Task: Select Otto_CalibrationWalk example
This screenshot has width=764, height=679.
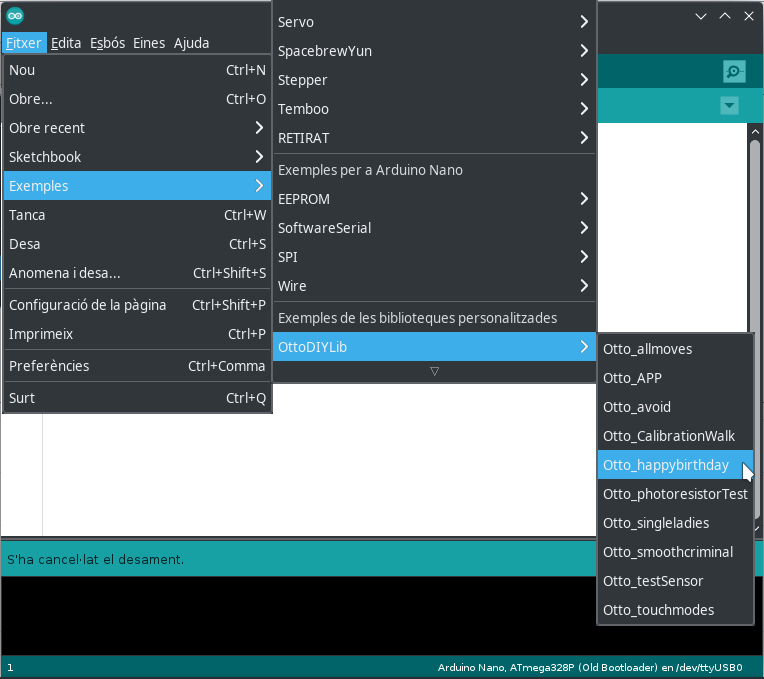Action: (x=669, y=436)
